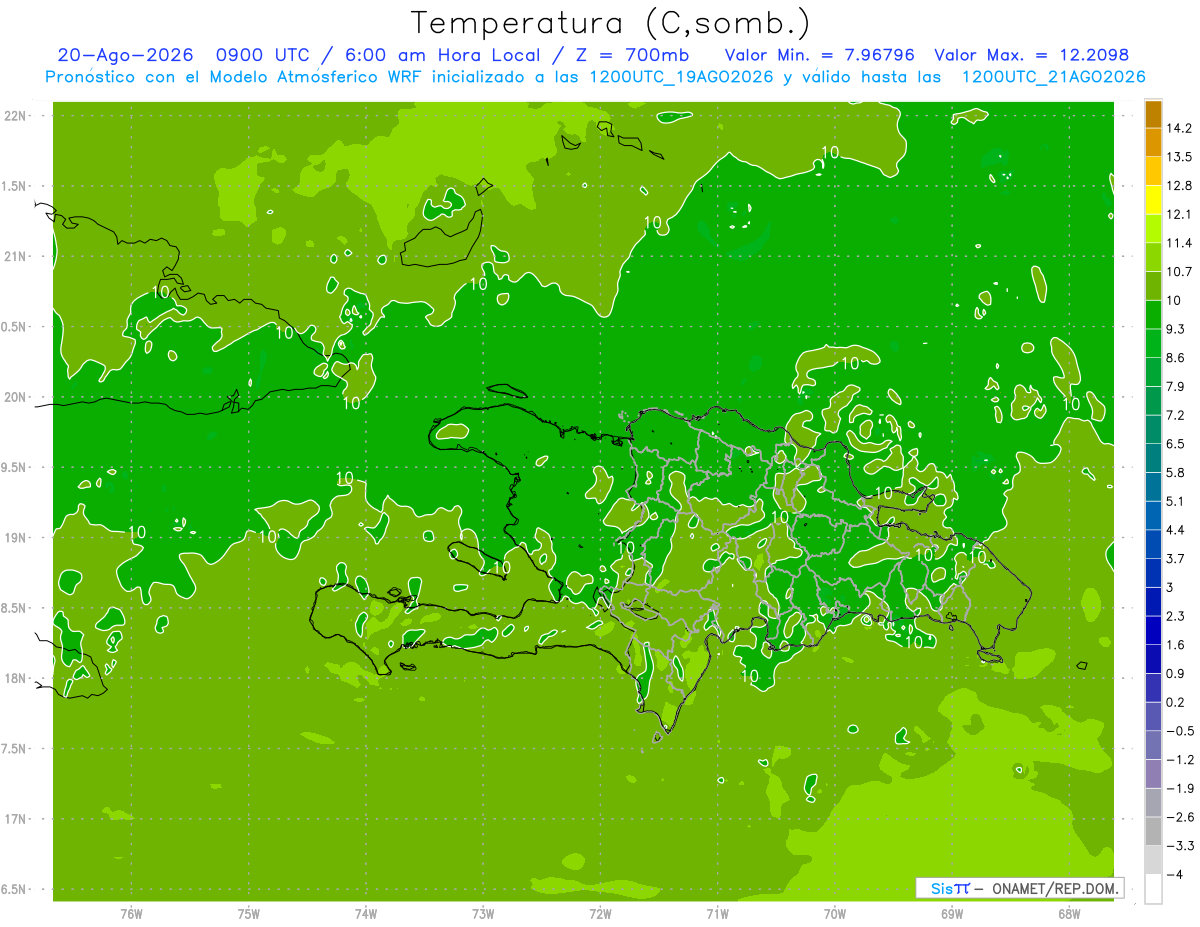Click the "69W" longitude label

952,913
